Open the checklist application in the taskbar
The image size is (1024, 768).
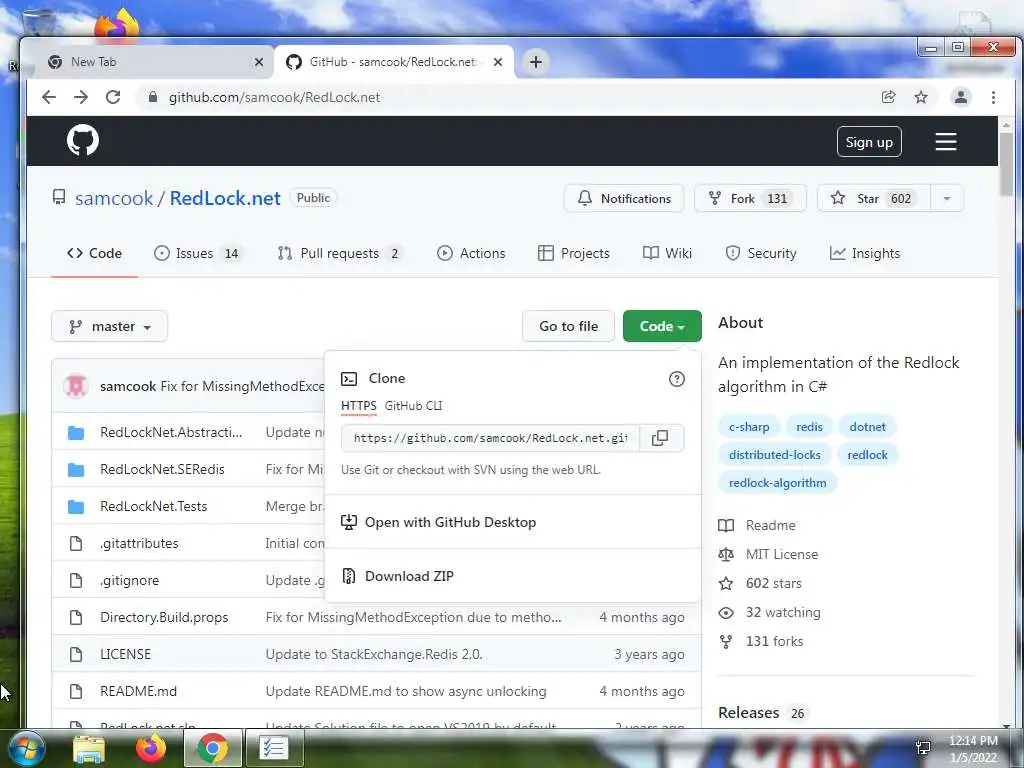tap(274, 748)
